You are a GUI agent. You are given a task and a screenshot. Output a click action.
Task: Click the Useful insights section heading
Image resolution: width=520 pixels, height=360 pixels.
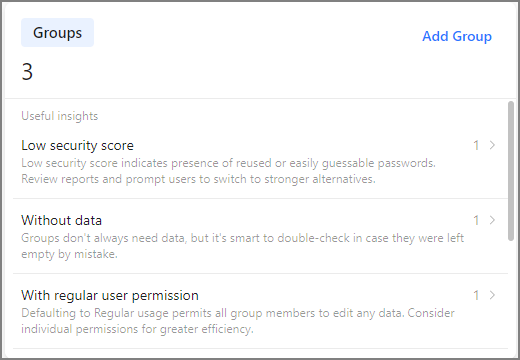60,116
